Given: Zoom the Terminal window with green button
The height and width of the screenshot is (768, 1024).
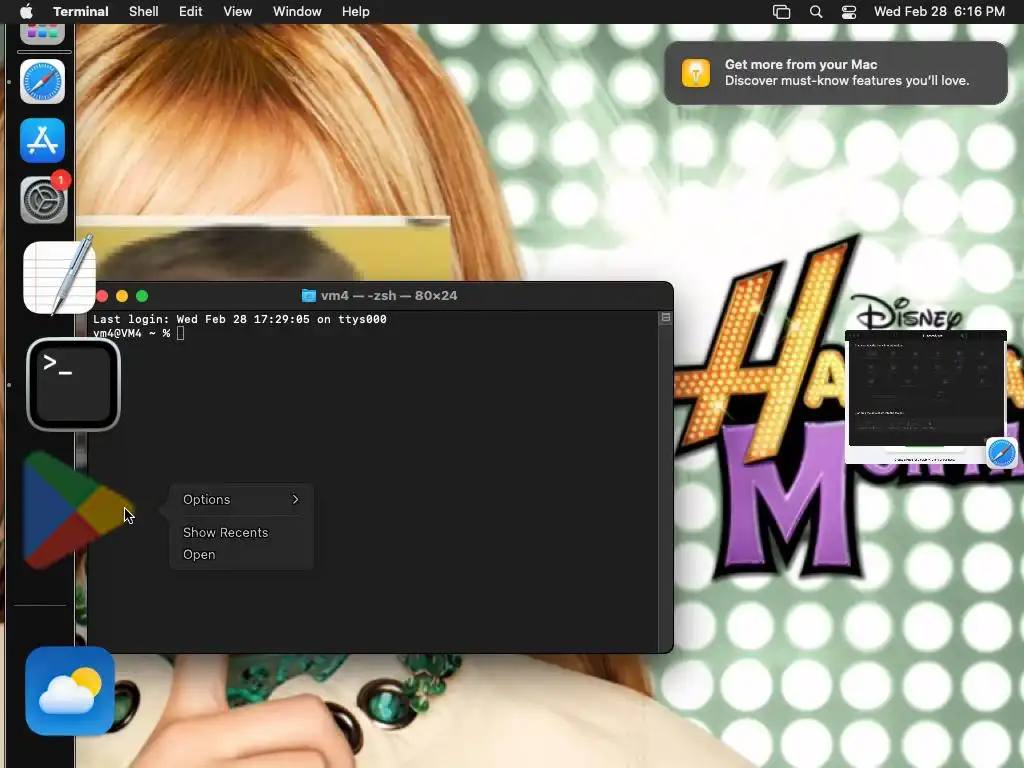Looking at the screenshot, I should tap(142, 296).
